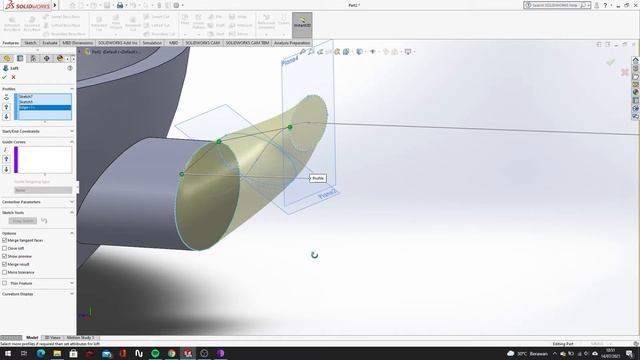This screenshot has width=640, height=360.
Task: Open DisplayManager color ball tab icon
Action: click(x=60, y=58)
